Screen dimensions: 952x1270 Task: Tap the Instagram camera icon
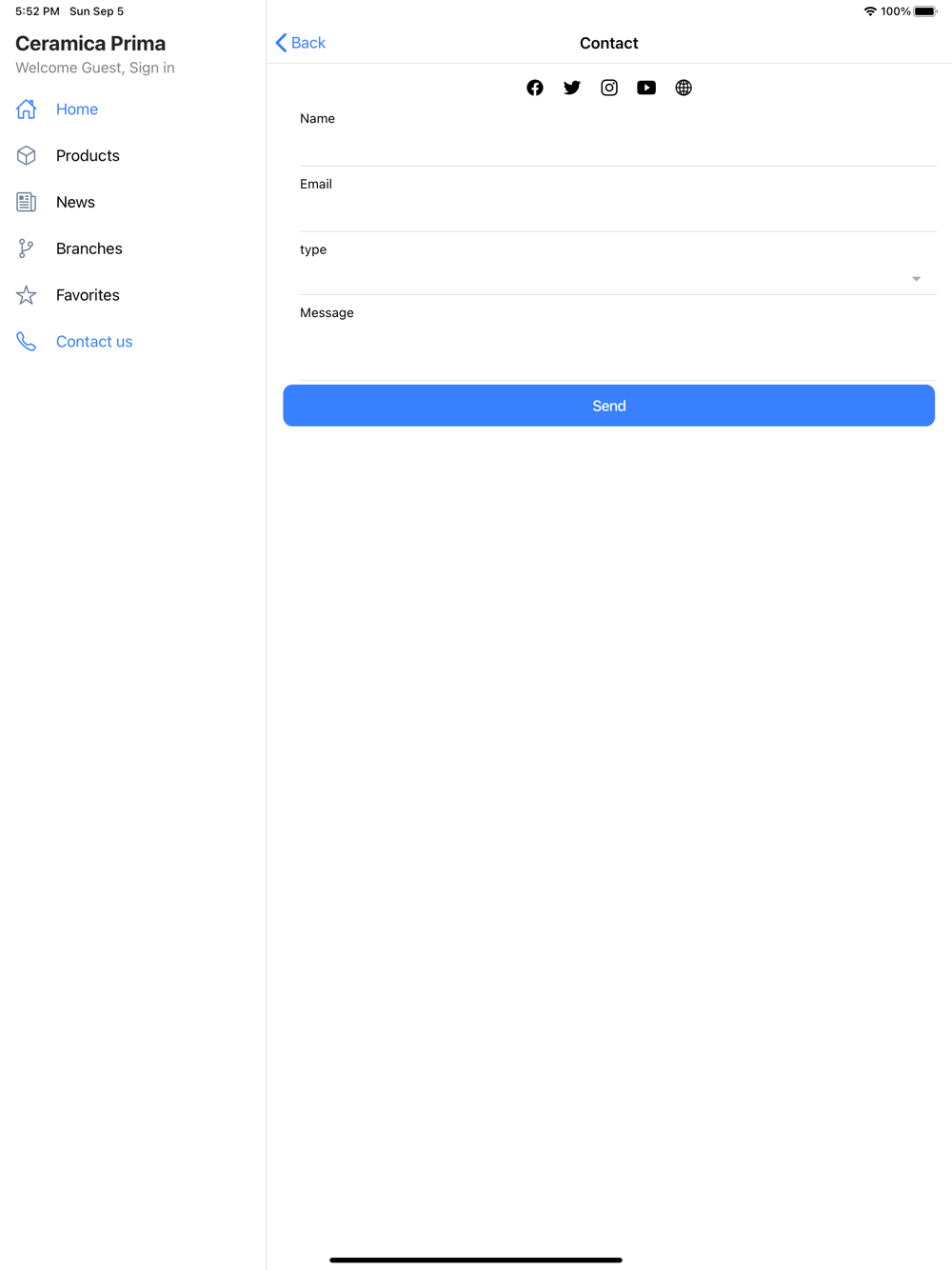click(x=609, y=88)
